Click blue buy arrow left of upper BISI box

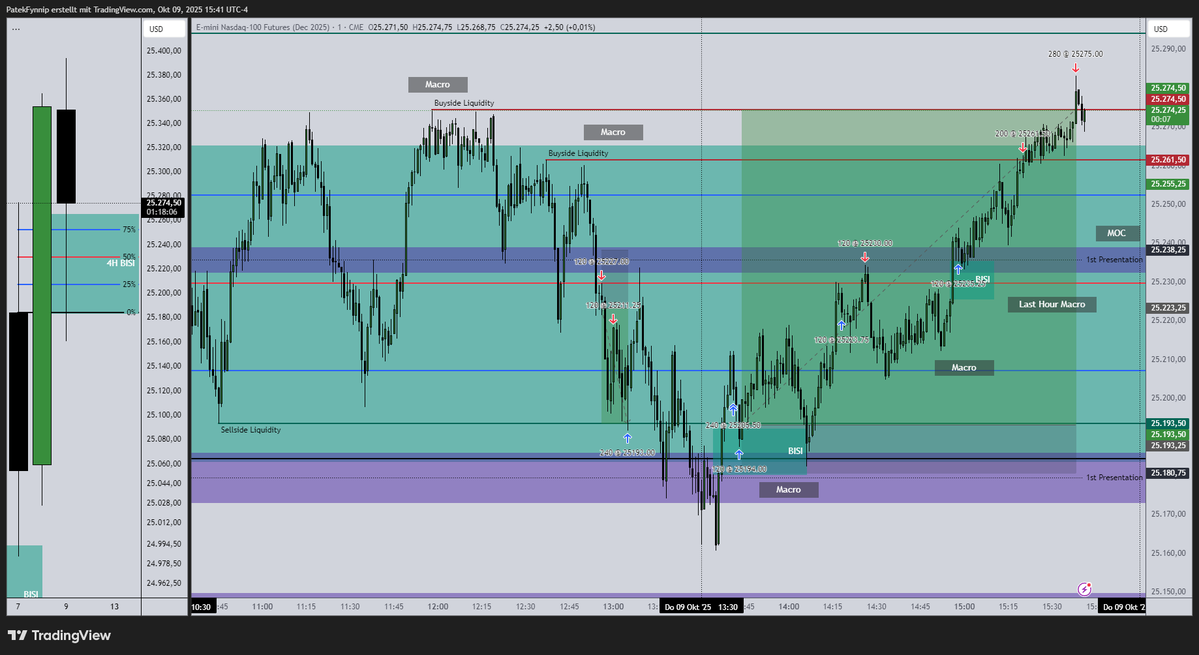click(x=958, y=269)
